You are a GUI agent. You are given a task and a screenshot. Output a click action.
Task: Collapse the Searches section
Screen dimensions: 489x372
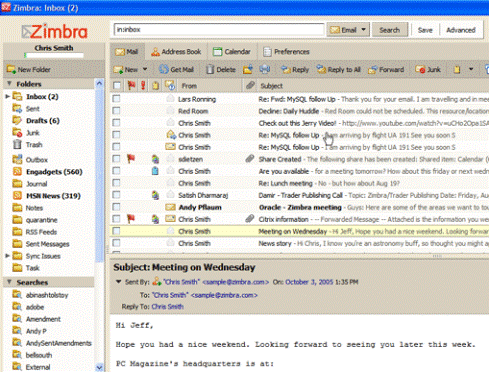point(9,282)
